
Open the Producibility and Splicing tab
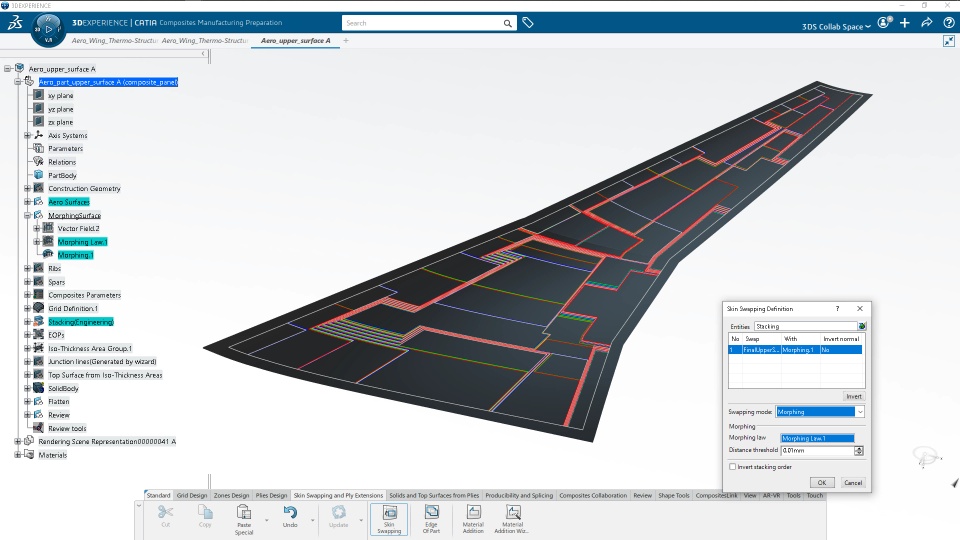click(x=519, y=495)
